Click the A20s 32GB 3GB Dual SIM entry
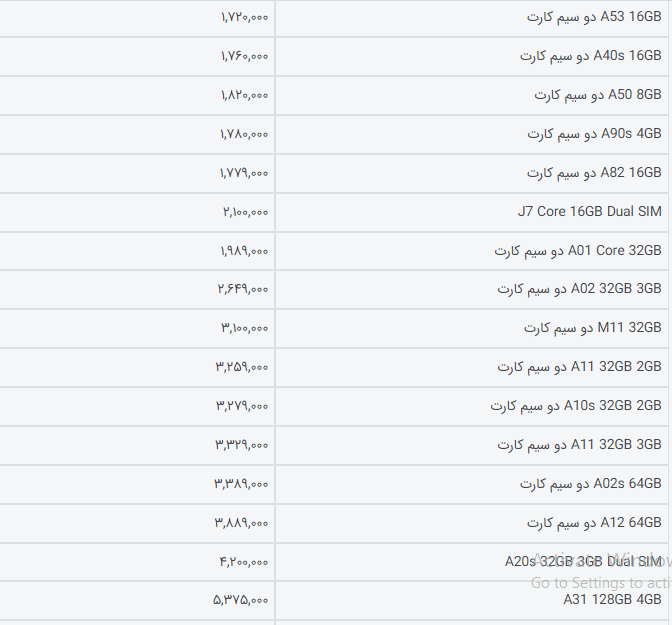 coord(583,562)
